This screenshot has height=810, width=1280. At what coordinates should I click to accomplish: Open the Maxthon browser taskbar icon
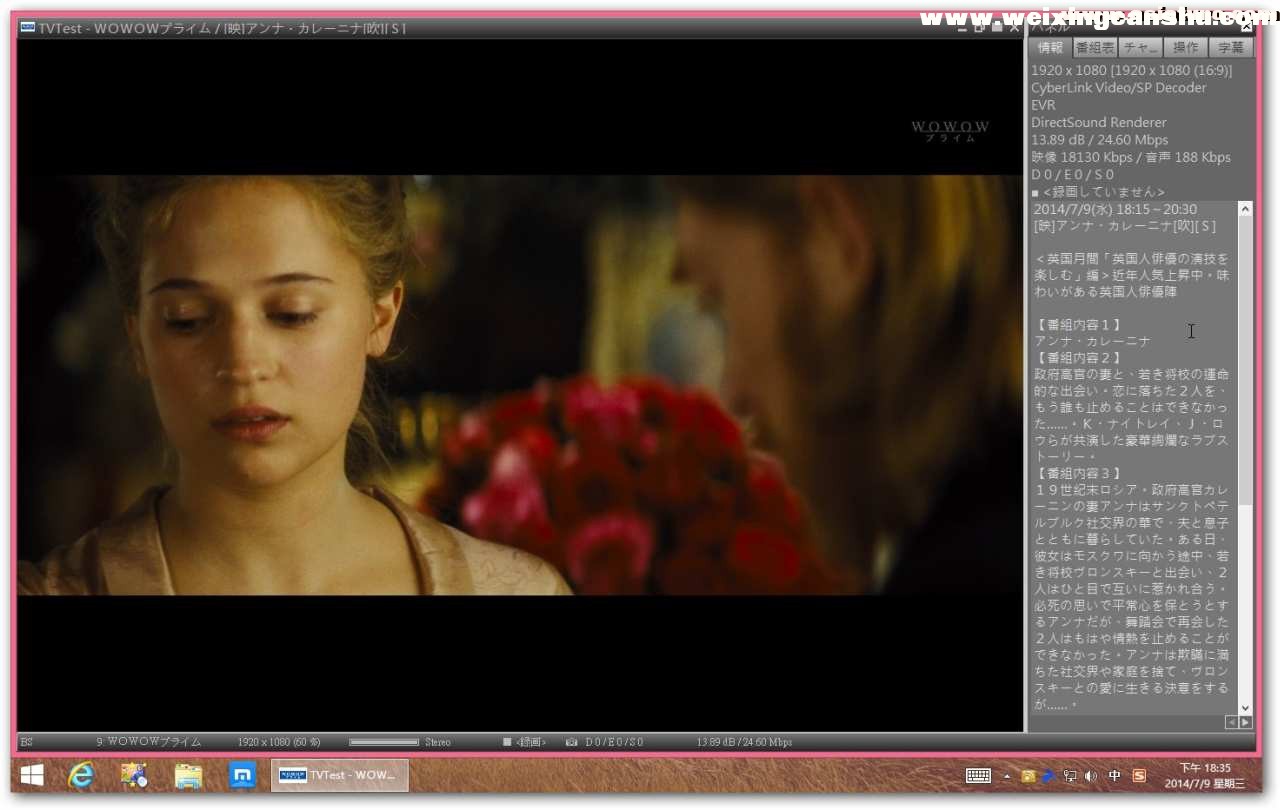242,775
